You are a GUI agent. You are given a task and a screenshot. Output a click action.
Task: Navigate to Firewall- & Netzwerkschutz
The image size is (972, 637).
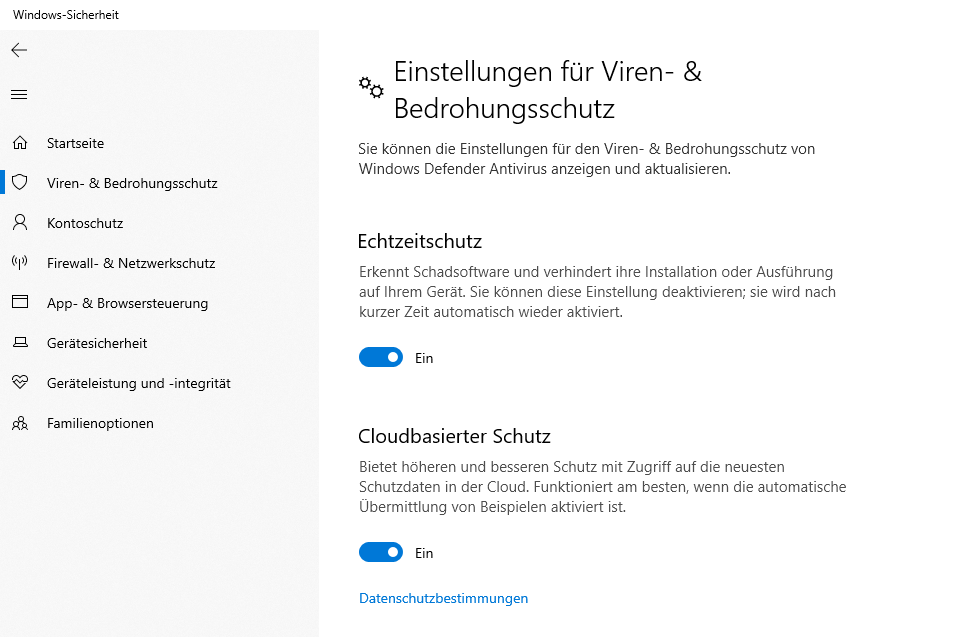coord(131,263)
